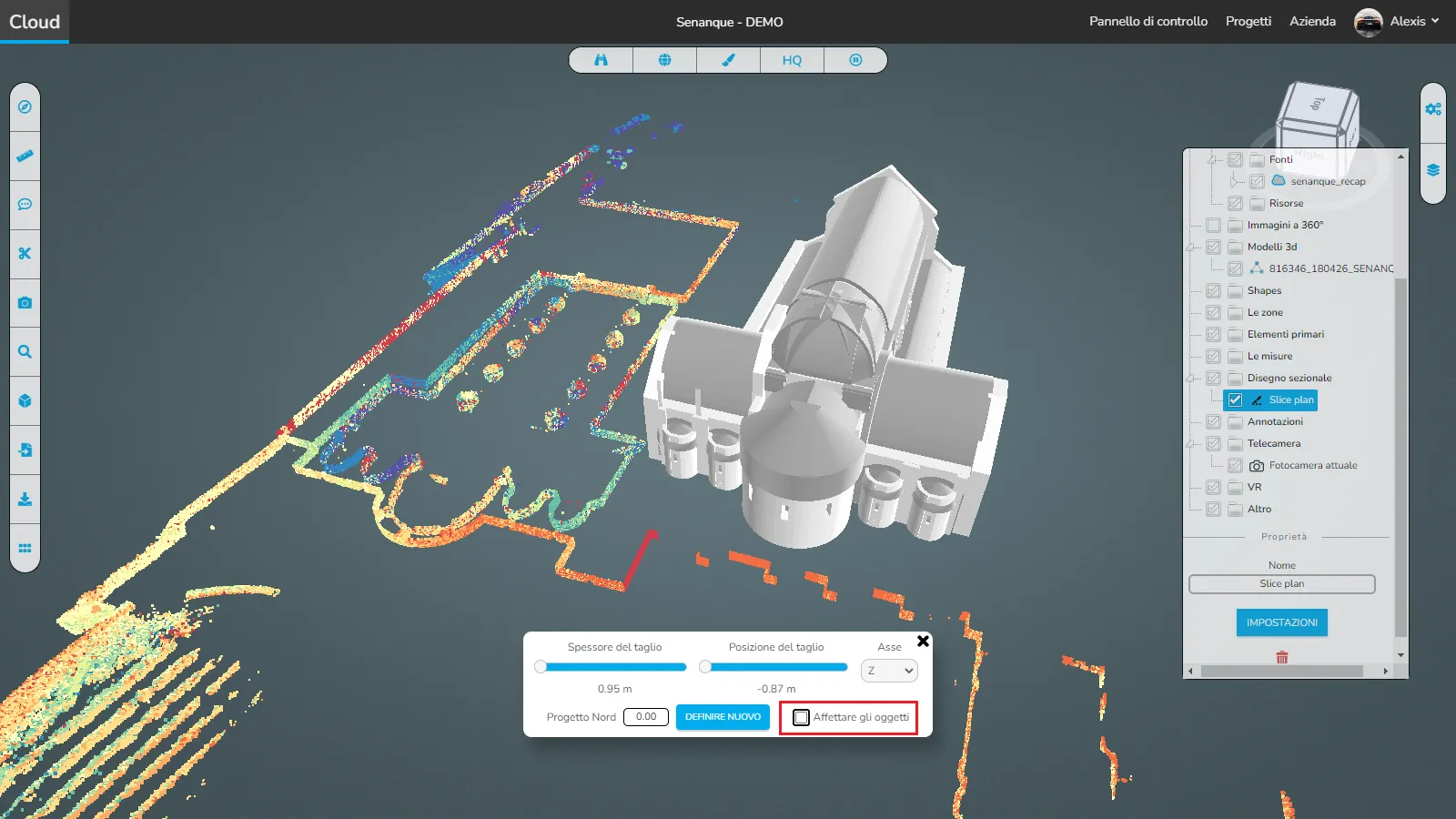Toggle Immagini a 360° checkbox
The height and width of the screenshot is (819, 1456).
pos(1213,225)
